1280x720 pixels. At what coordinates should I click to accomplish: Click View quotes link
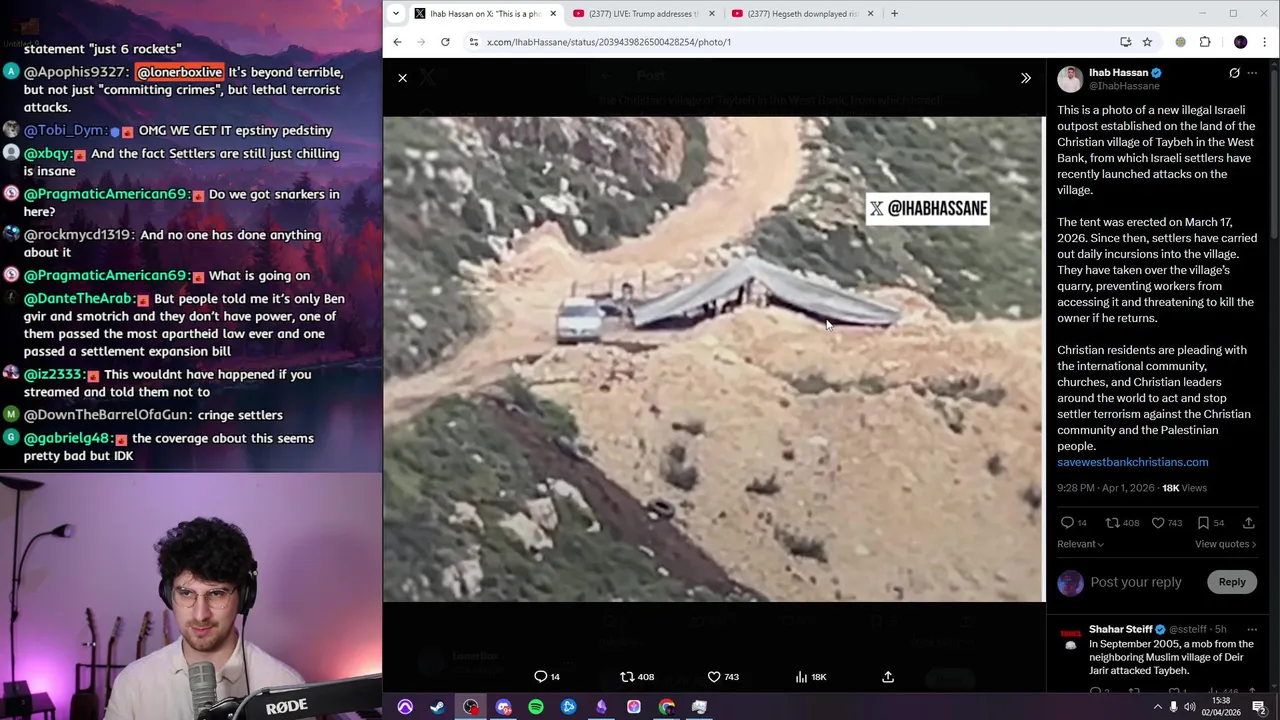(x=1225, y=544)
